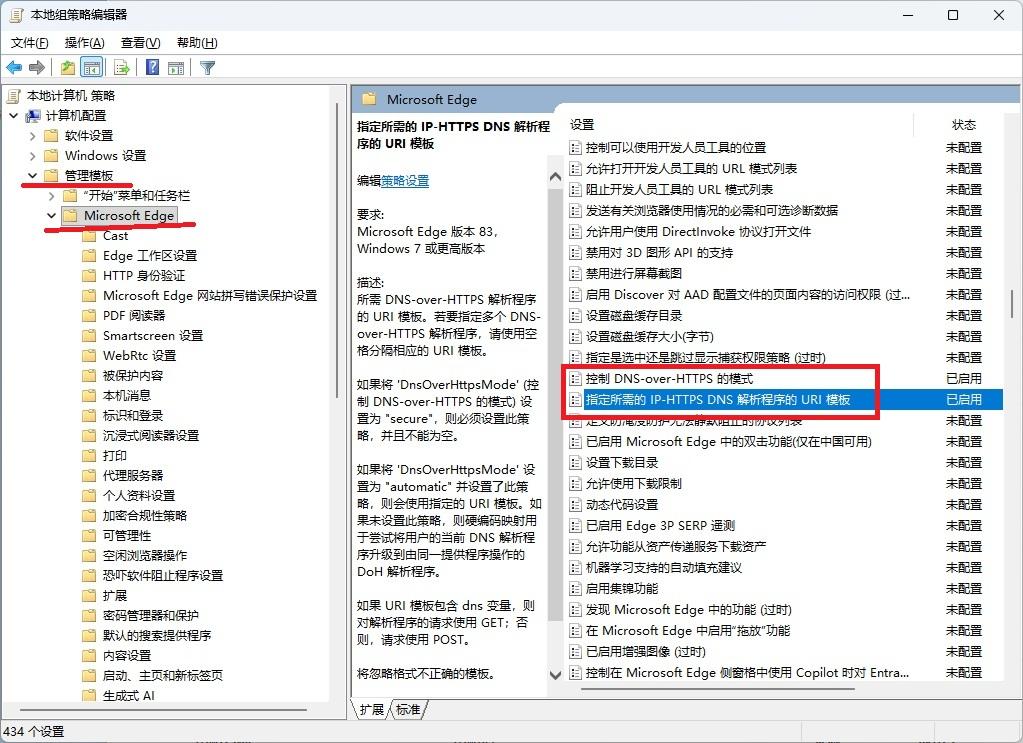
Task: Expand the "开始"菜单和任务栏 node
Action: tap(52, 196)
